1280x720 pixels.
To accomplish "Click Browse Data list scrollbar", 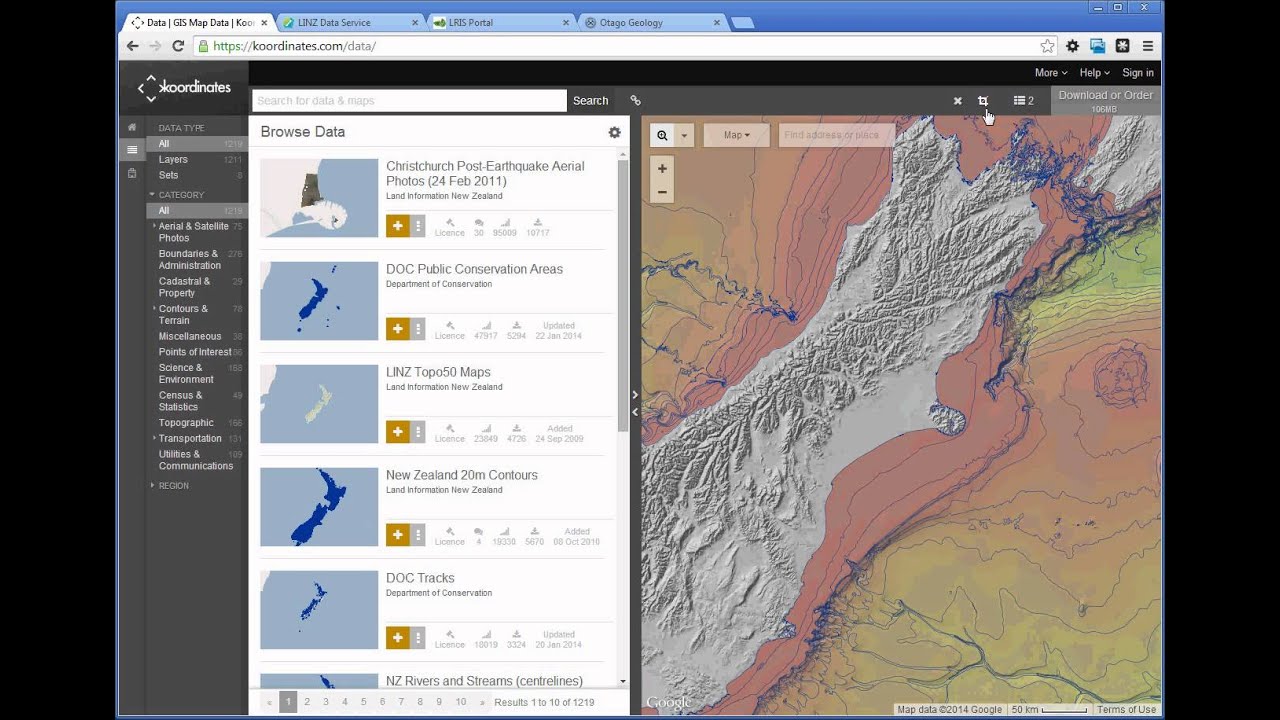I will [x=623, y=296].
